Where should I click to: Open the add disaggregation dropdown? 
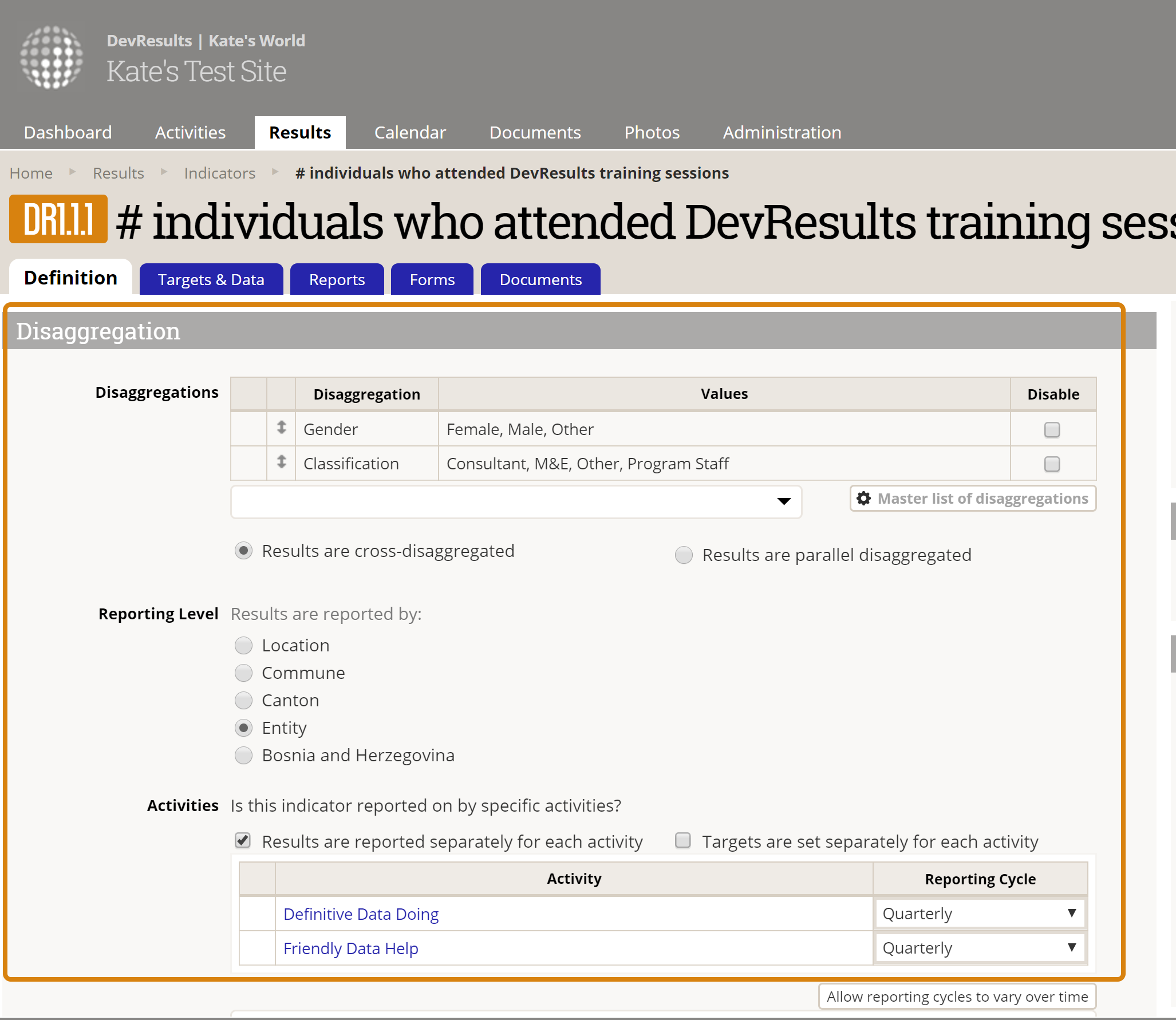pos(515,502)
